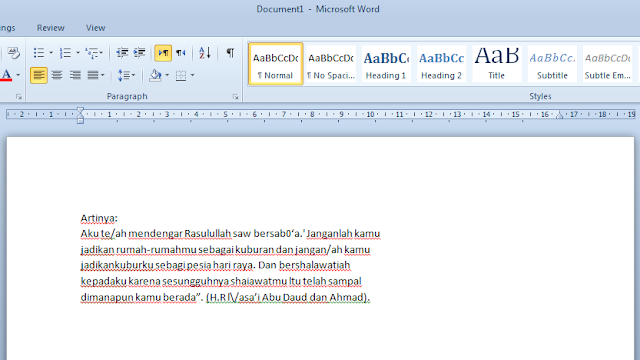The height and width of the screenshot is (360, 640).
Task: Apply the Normal style
Action: (x=276, y=64)
